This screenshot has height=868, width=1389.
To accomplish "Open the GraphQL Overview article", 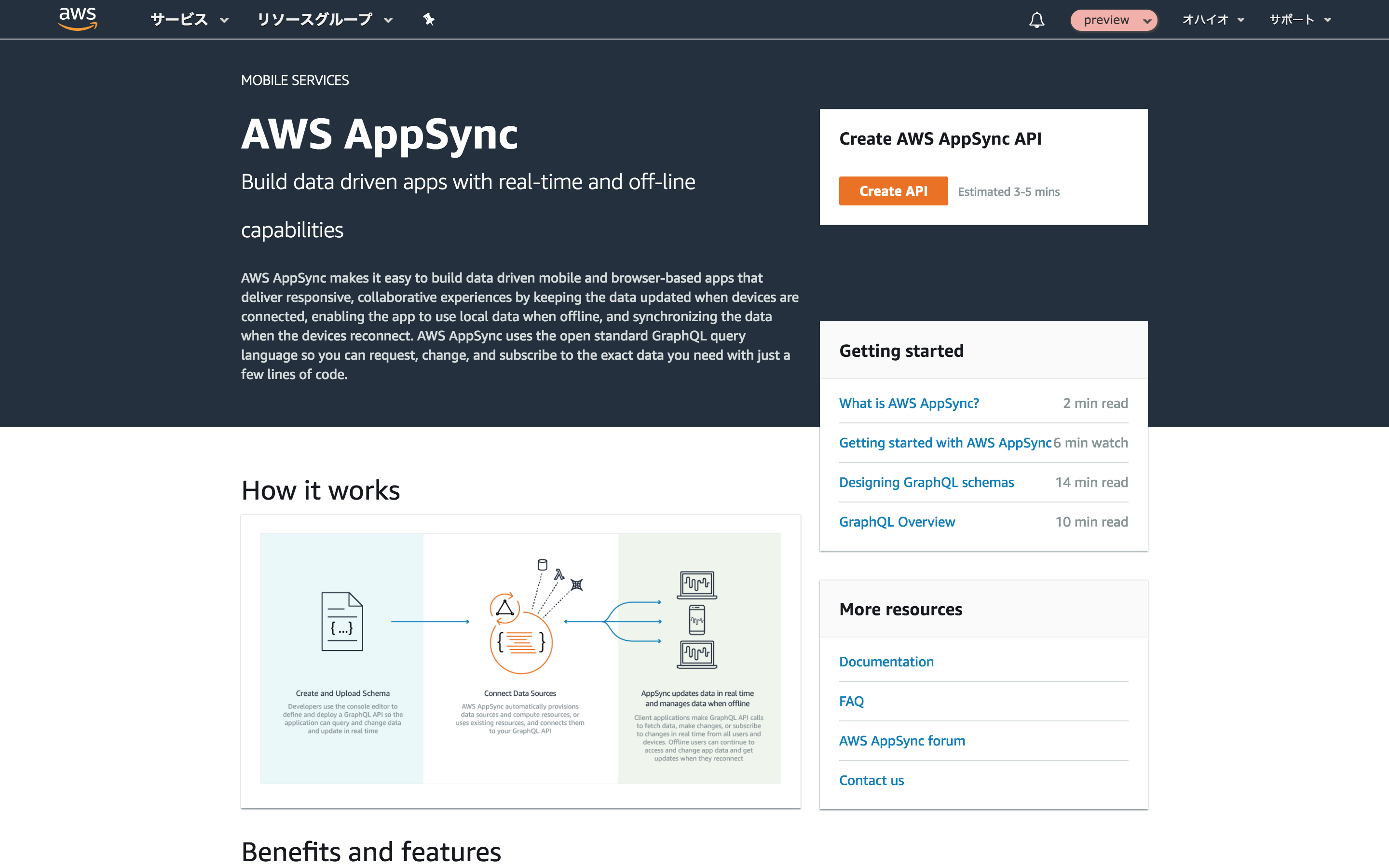I will [x=897, y=521].
